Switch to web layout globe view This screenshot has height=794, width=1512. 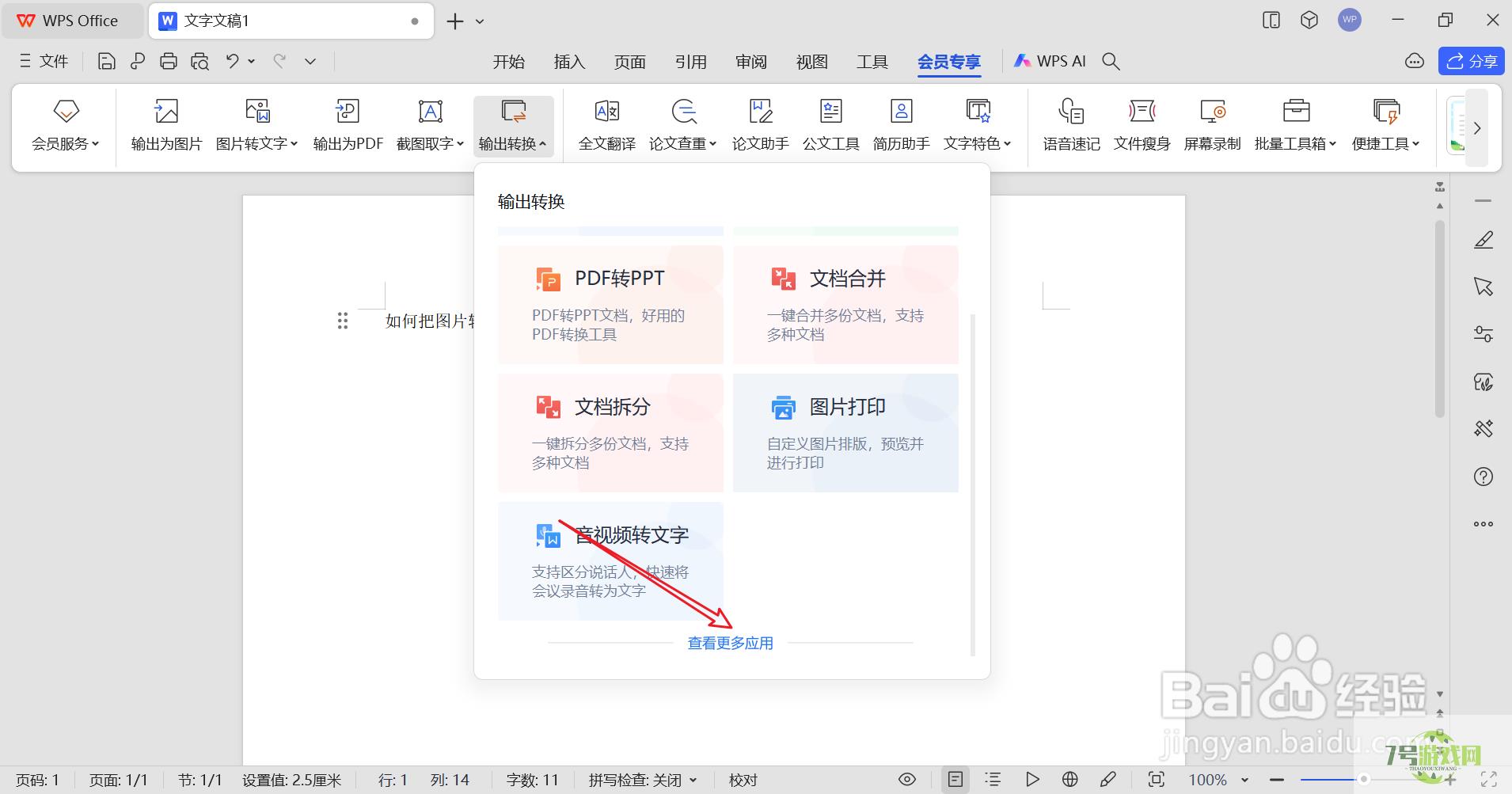point(1070,780)
